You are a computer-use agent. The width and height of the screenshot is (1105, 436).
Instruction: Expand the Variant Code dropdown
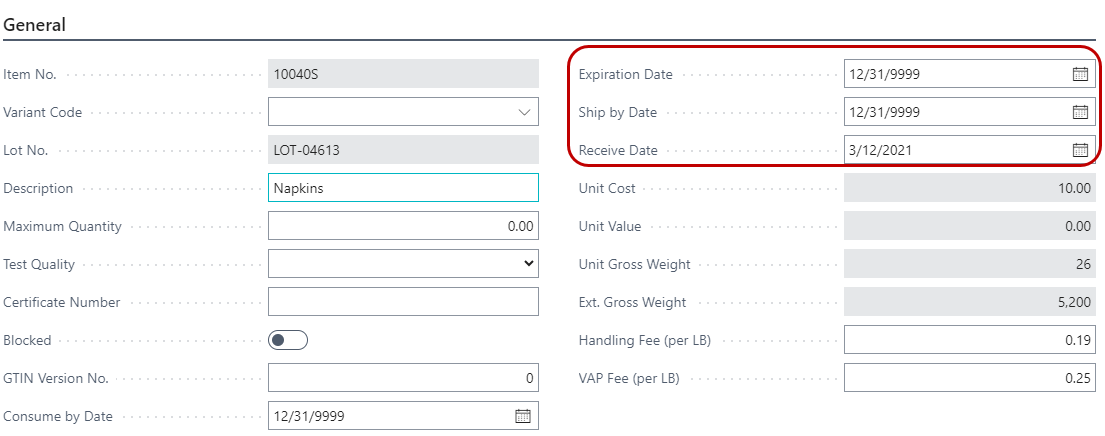pos(524,112)
